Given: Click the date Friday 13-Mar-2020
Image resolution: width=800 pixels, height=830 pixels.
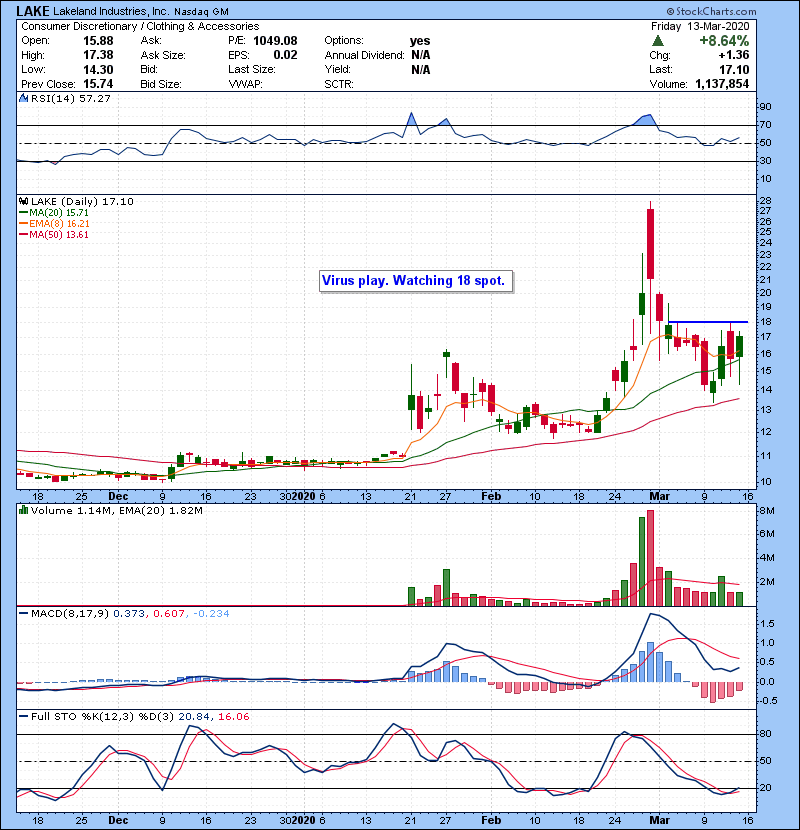Looking at the screenshot, I should click(700, 26).
